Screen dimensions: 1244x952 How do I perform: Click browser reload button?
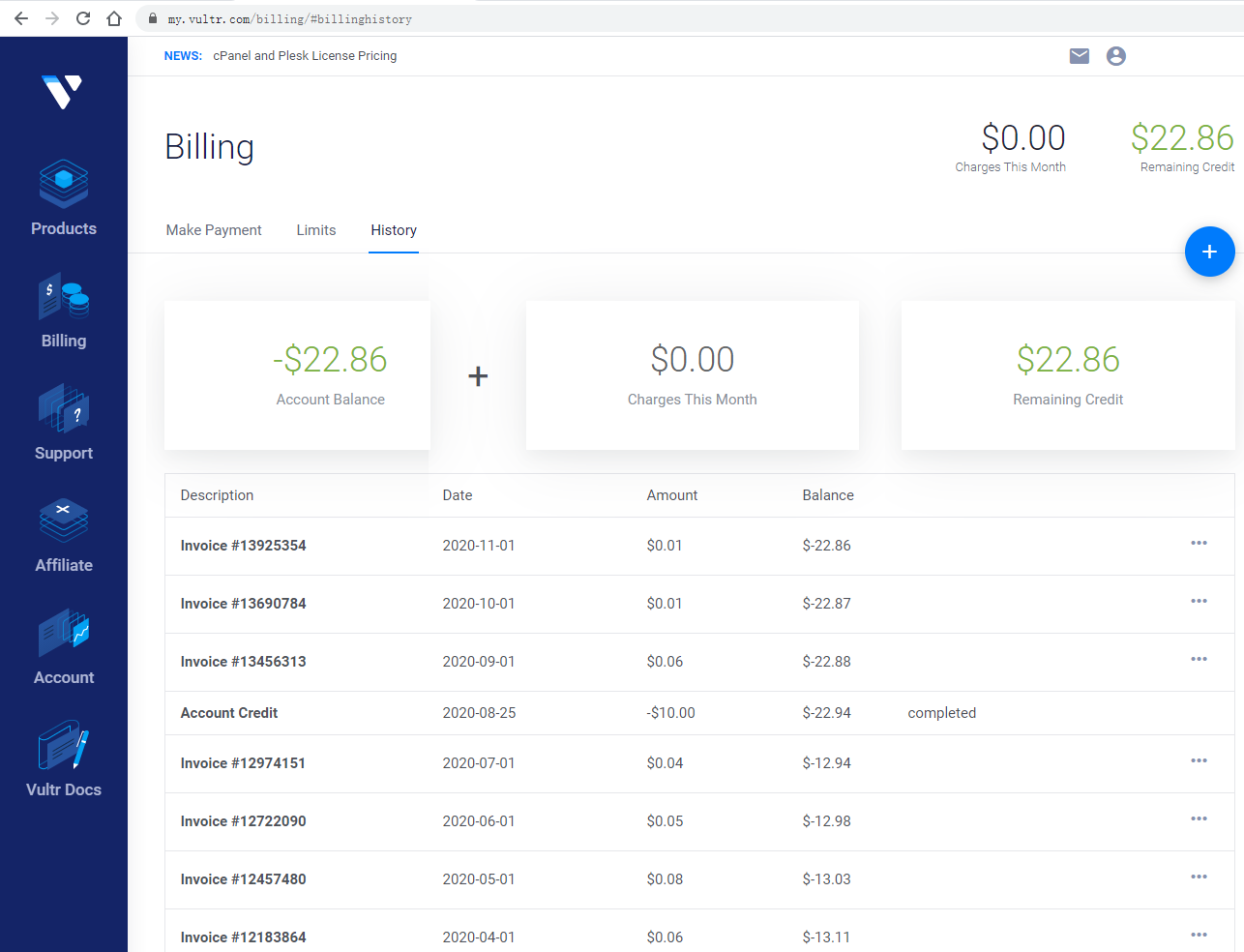point(83,18)
